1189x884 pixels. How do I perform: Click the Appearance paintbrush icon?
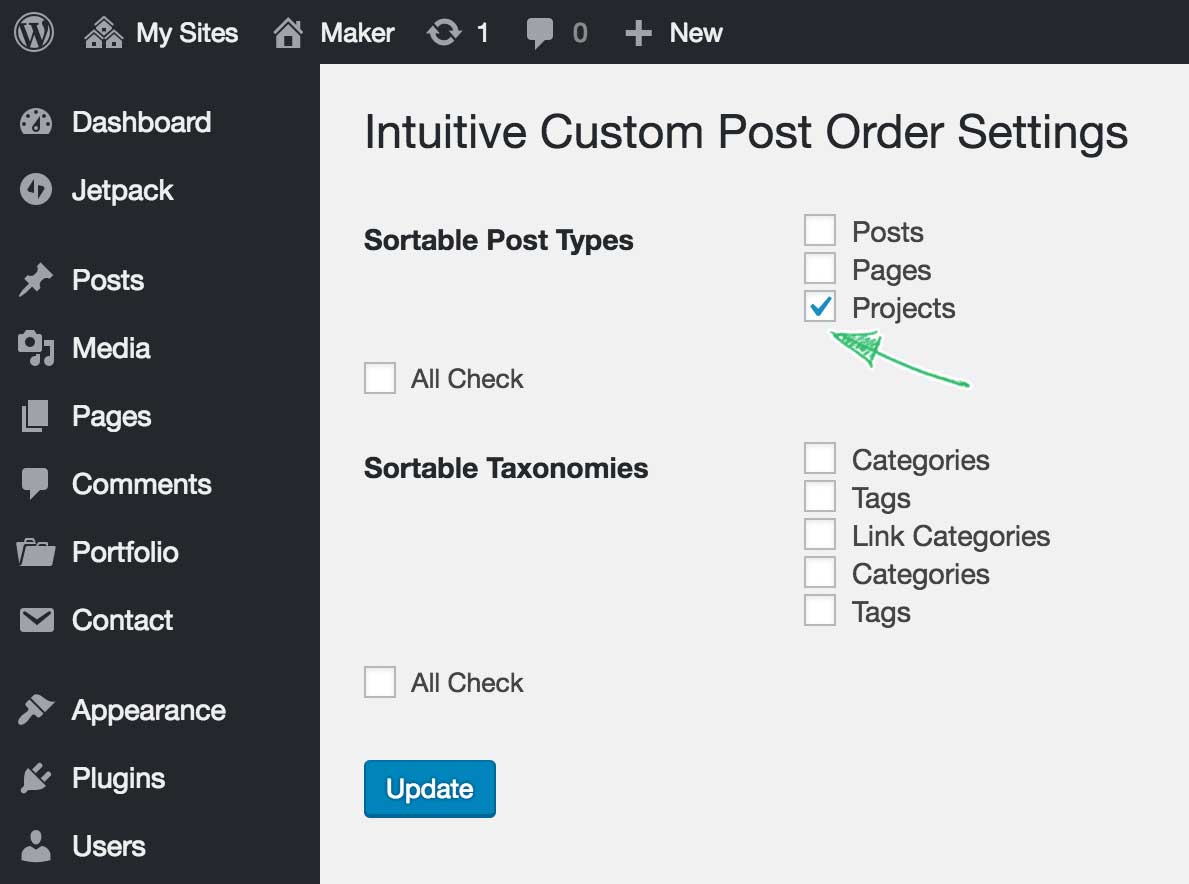[36, 710]
